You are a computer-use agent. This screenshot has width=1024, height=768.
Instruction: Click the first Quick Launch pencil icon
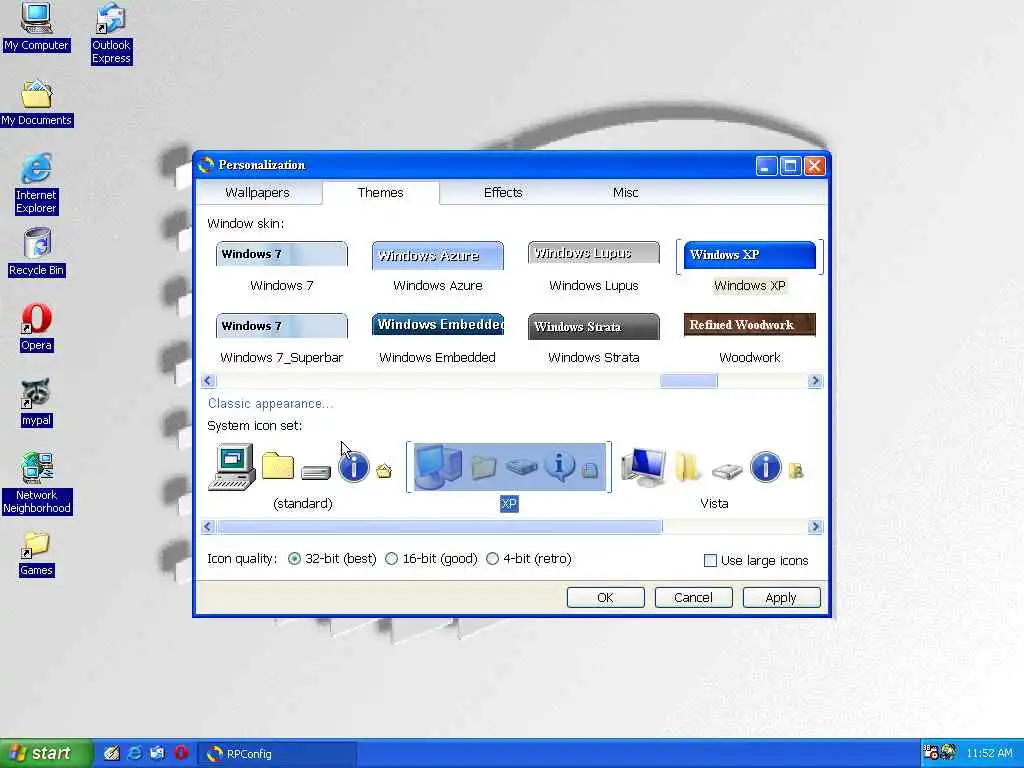click(112, 754)
